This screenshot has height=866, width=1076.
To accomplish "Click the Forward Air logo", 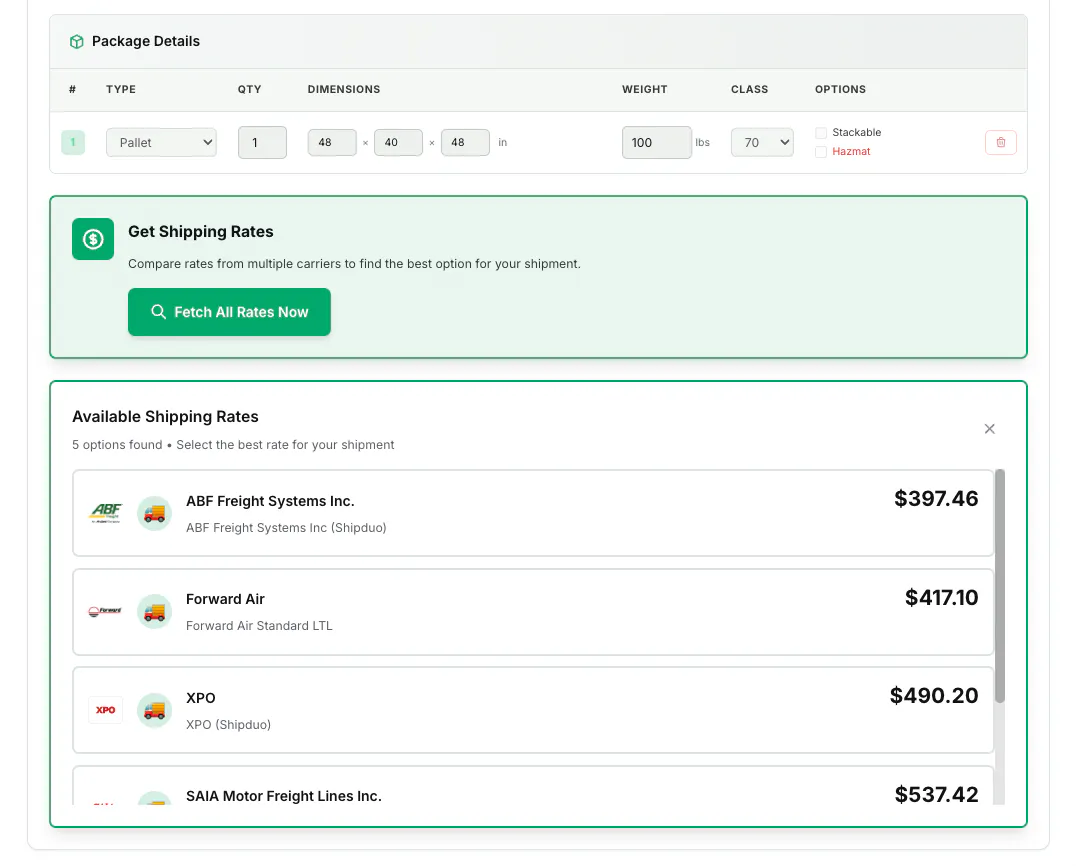I will click(x=106, y=611).
